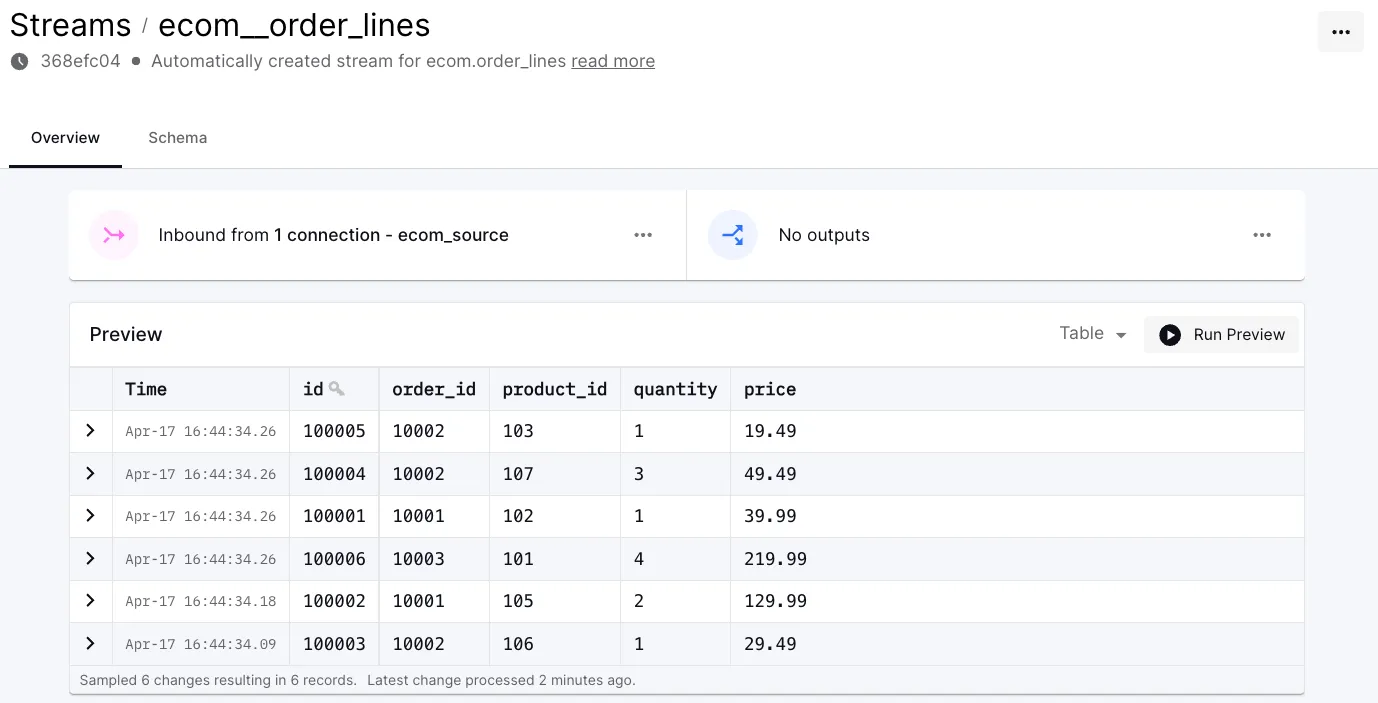
Task: Click the play icon in Run Preview
Action: (1170, 335)
